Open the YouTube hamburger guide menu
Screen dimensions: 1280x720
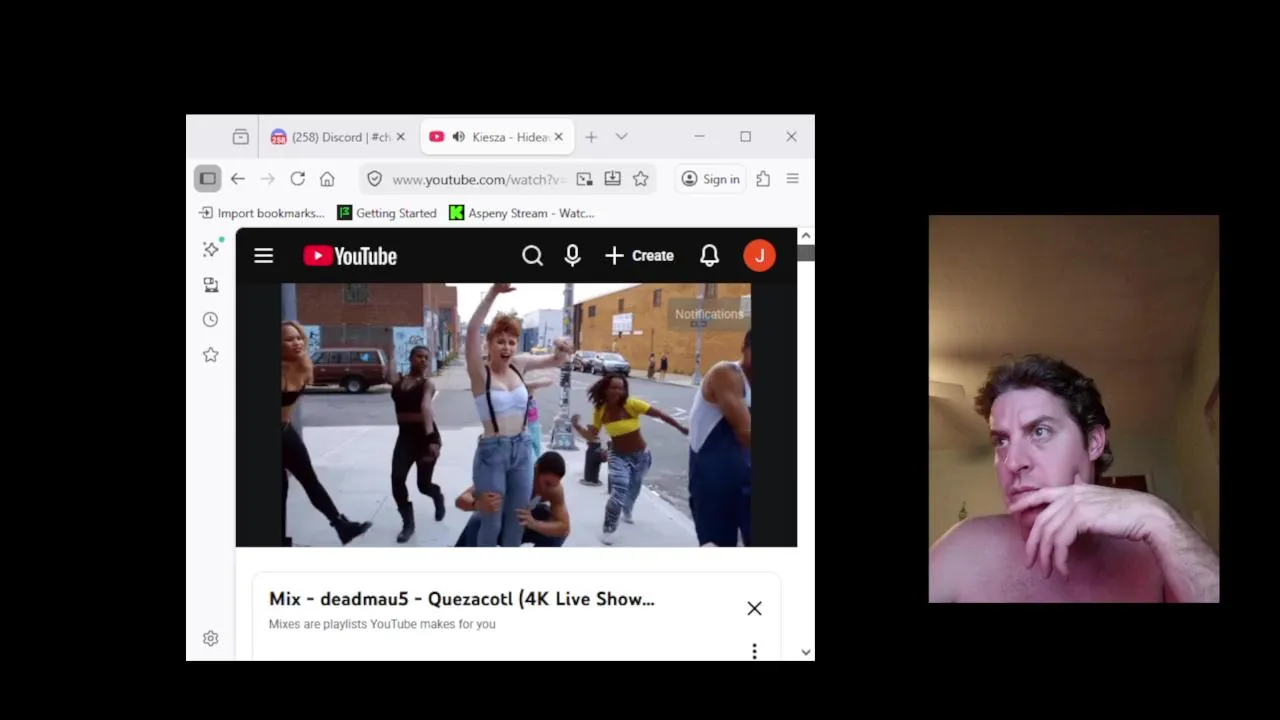pos(264,256)
